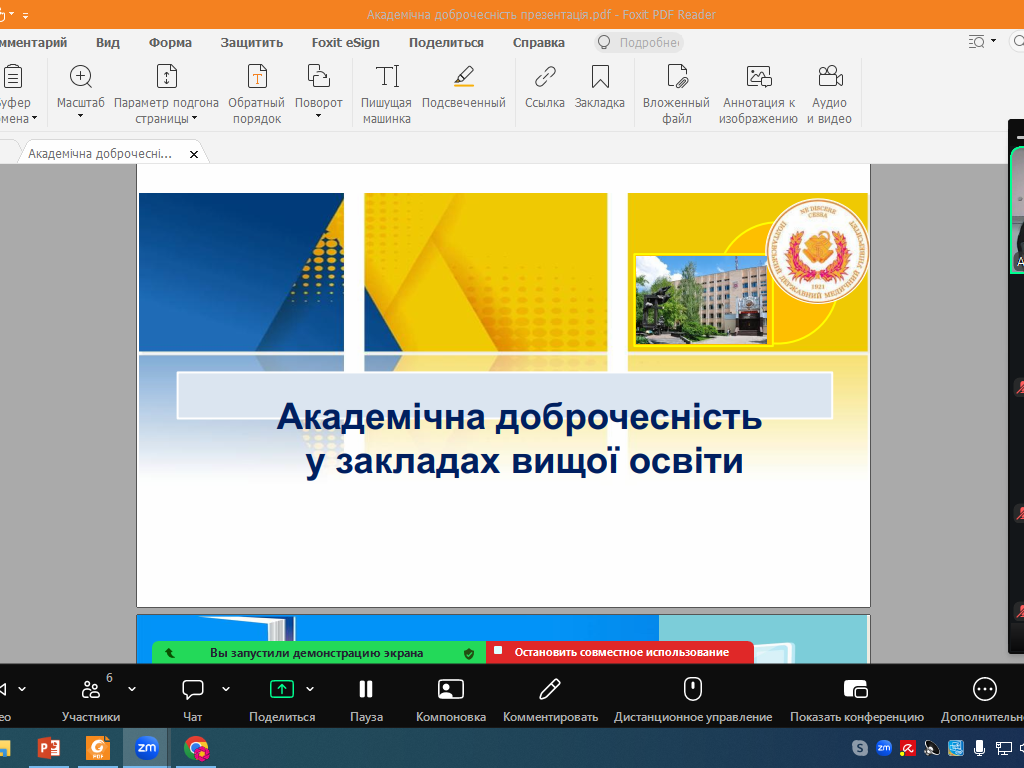Click the university emblem logo
The width and height of the screenshot is (1024, 768).
coord(817,251)
